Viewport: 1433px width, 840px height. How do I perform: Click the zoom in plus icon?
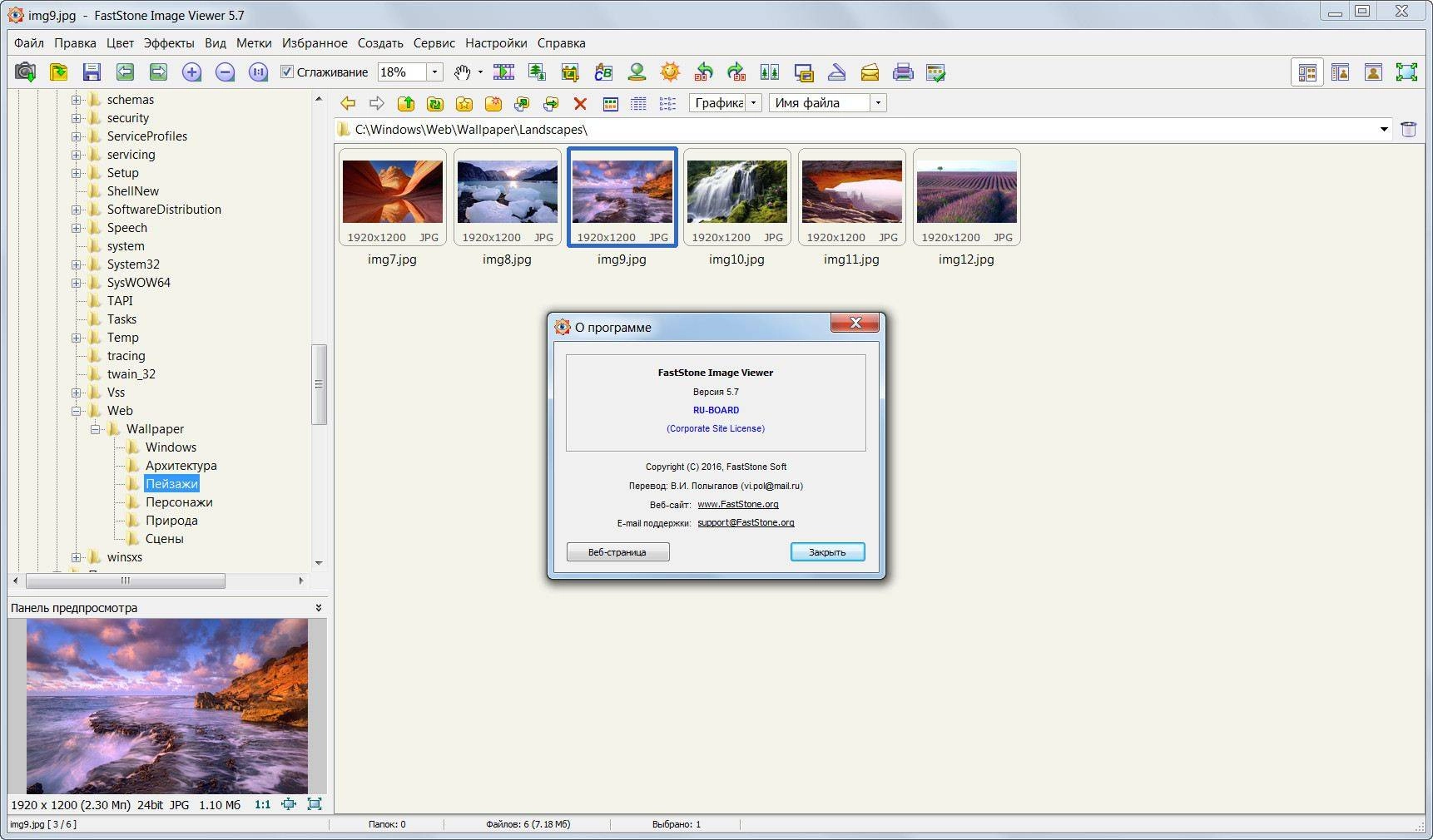[192, 72]
